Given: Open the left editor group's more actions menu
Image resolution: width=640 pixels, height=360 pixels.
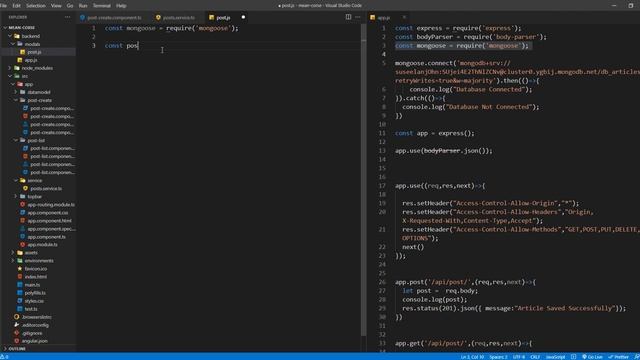Looking at the screenshot, I should (358, 17).
